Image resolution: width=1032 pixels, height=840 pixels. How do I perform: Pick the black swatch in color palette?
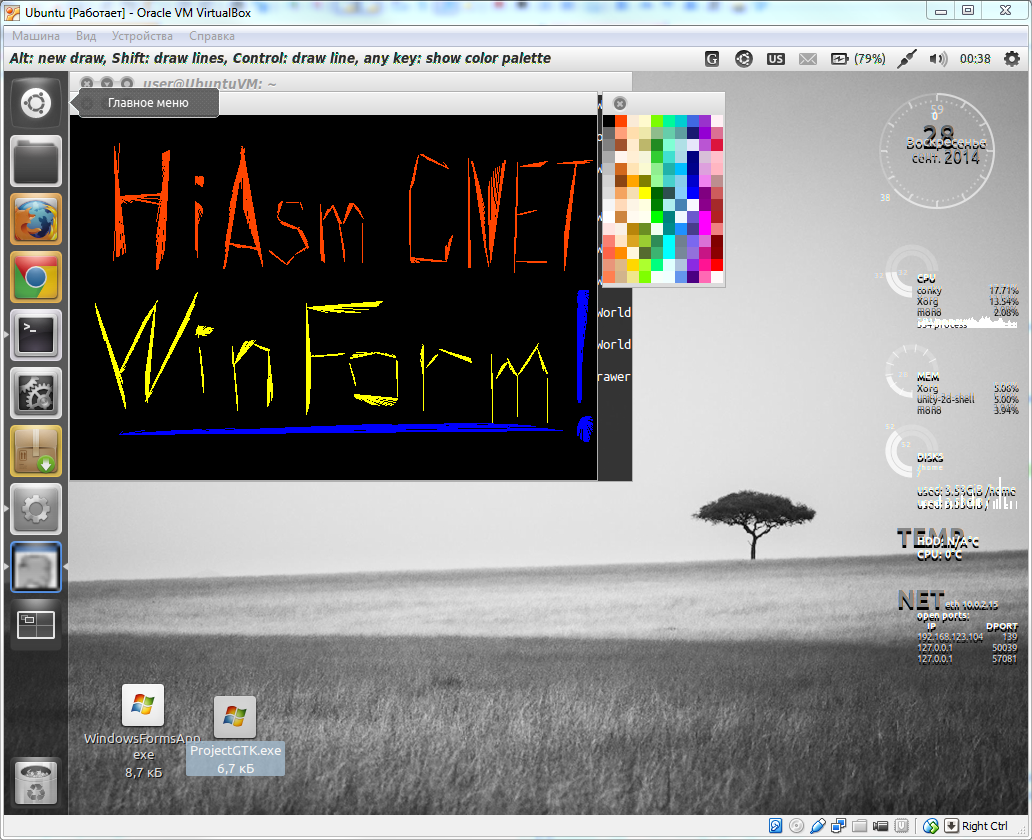(609, 121)
